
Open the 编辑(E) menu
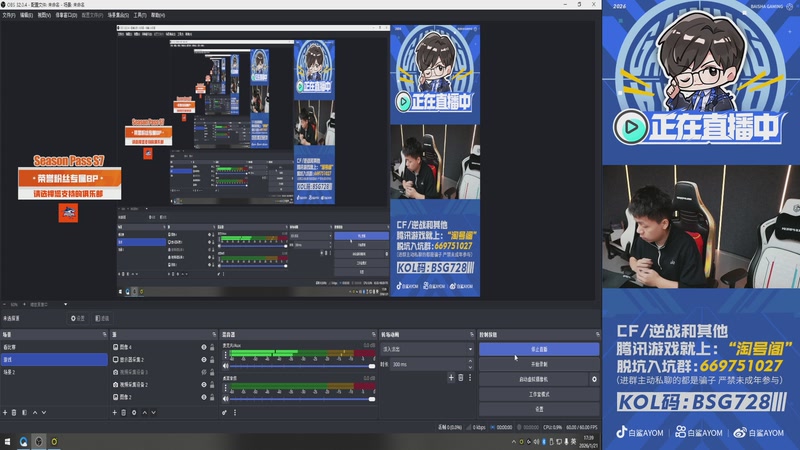click(x=27, y=15)
